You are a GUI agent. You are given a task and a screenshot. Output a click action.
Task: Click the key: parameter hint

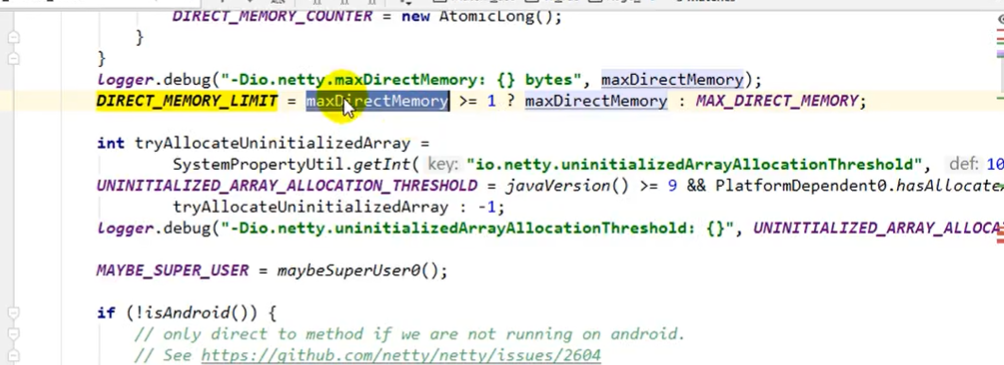[x=444, y=165]
